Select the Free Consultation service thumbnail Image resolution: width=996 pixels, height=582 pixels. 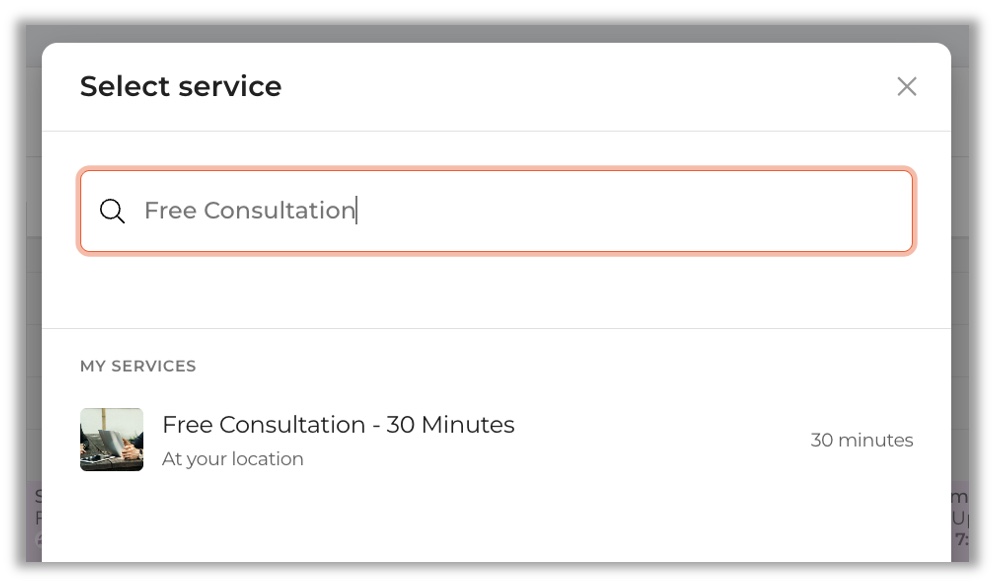click(x=112, y=439)
